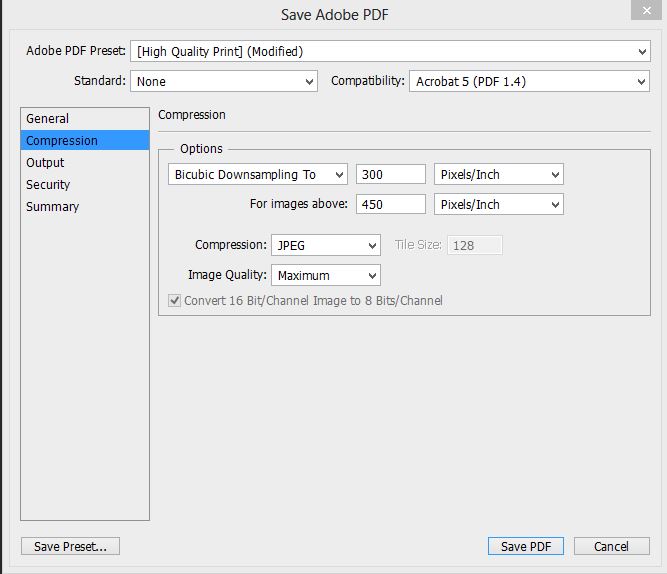The height and width of the screenshot is (574, 667).
Task: Click the Image Quality label
Action: pos(228,275)
